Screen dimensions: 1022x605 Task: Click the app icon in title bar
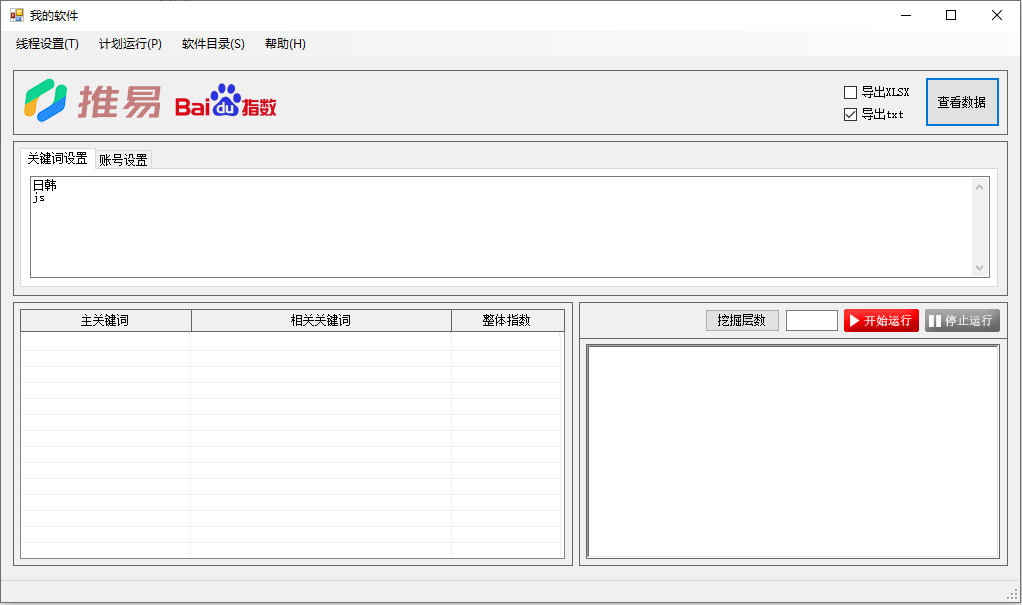point(16,15)
